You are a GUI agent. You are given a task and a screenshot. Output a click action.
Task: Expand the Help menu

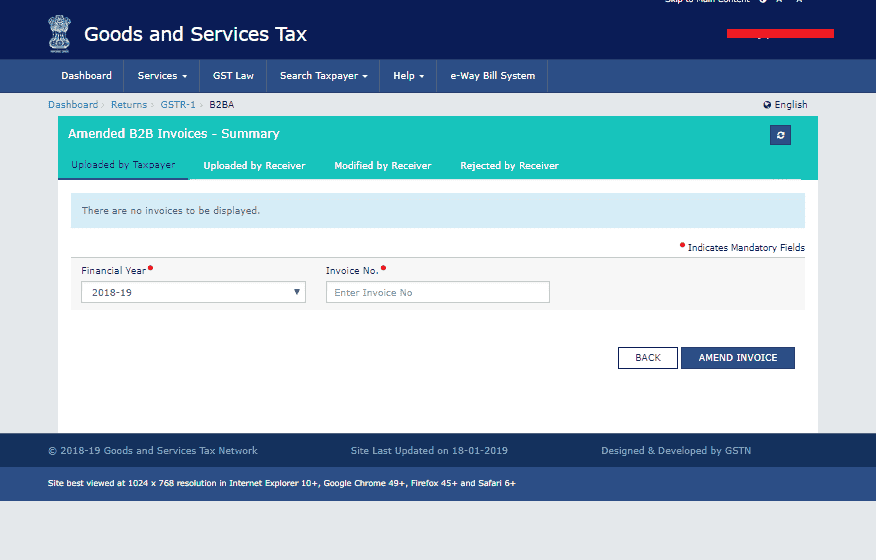tap(408, 76)
